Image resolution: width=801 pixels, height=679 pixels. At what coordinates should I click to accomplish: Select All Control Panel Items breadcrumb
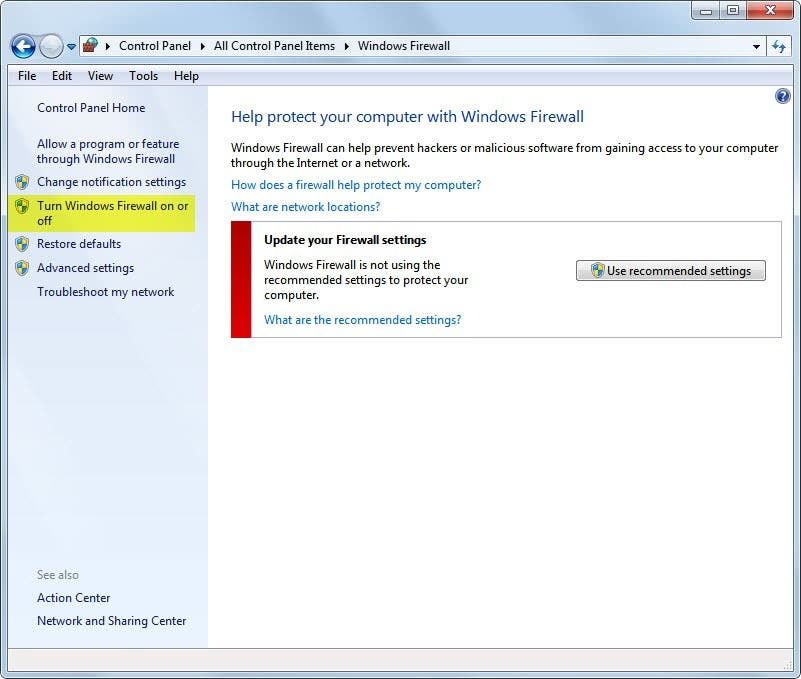click(x=274, y=46)
